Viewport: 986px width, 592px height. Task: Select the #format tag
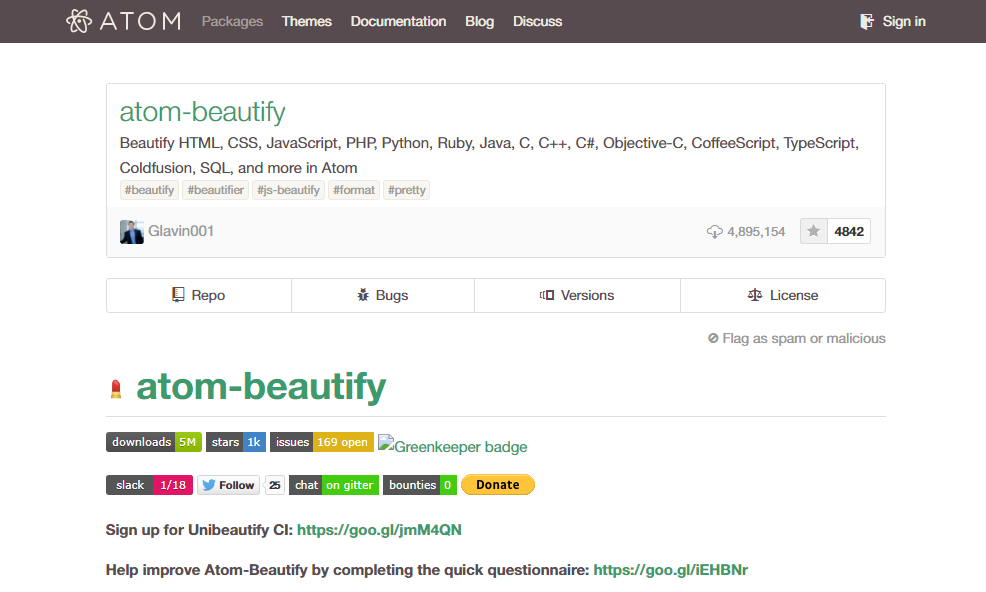click(x=354, y=190)
